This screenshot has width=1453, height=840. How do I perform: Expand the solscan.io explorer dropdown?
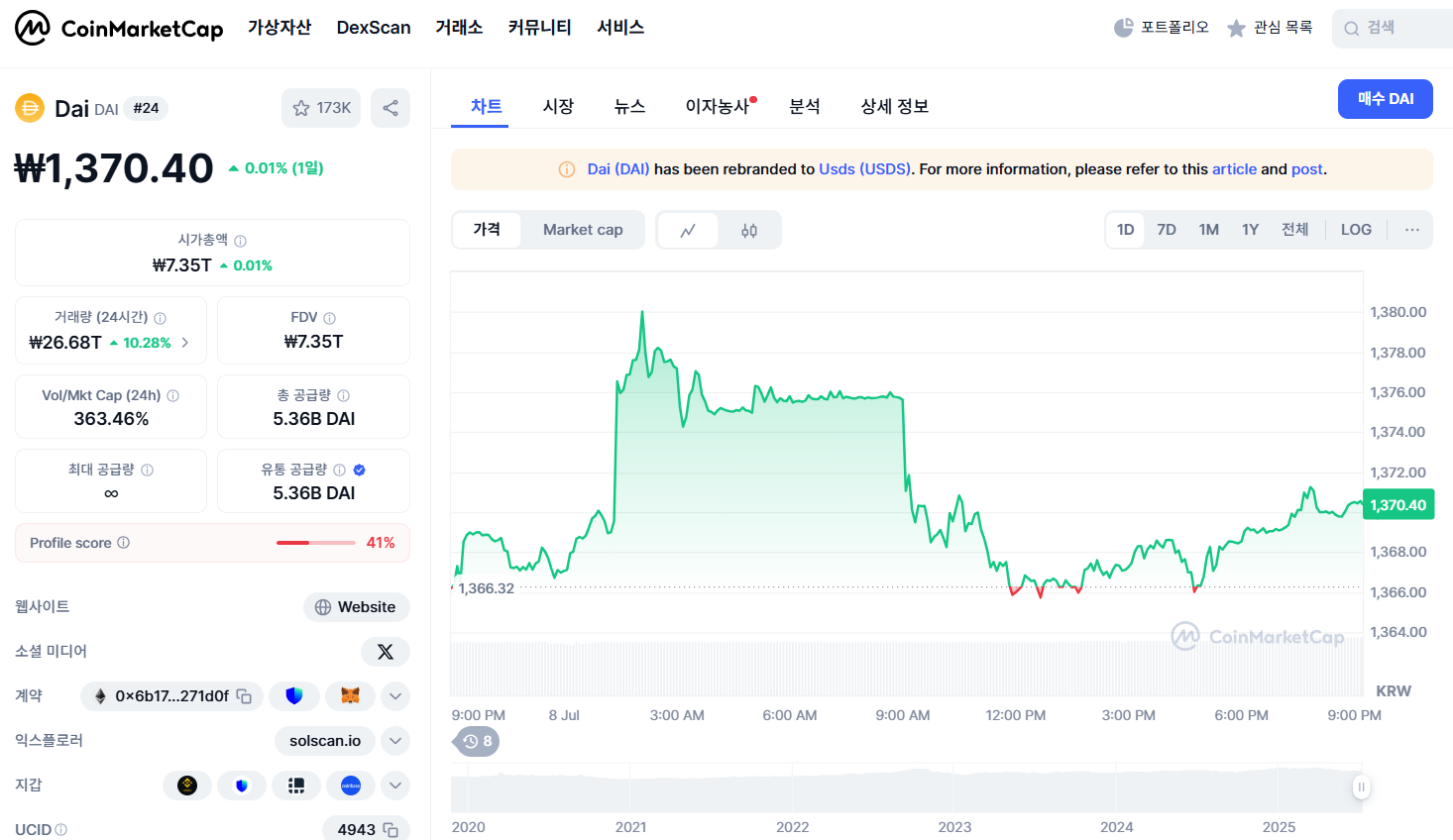tap(394, 740)
